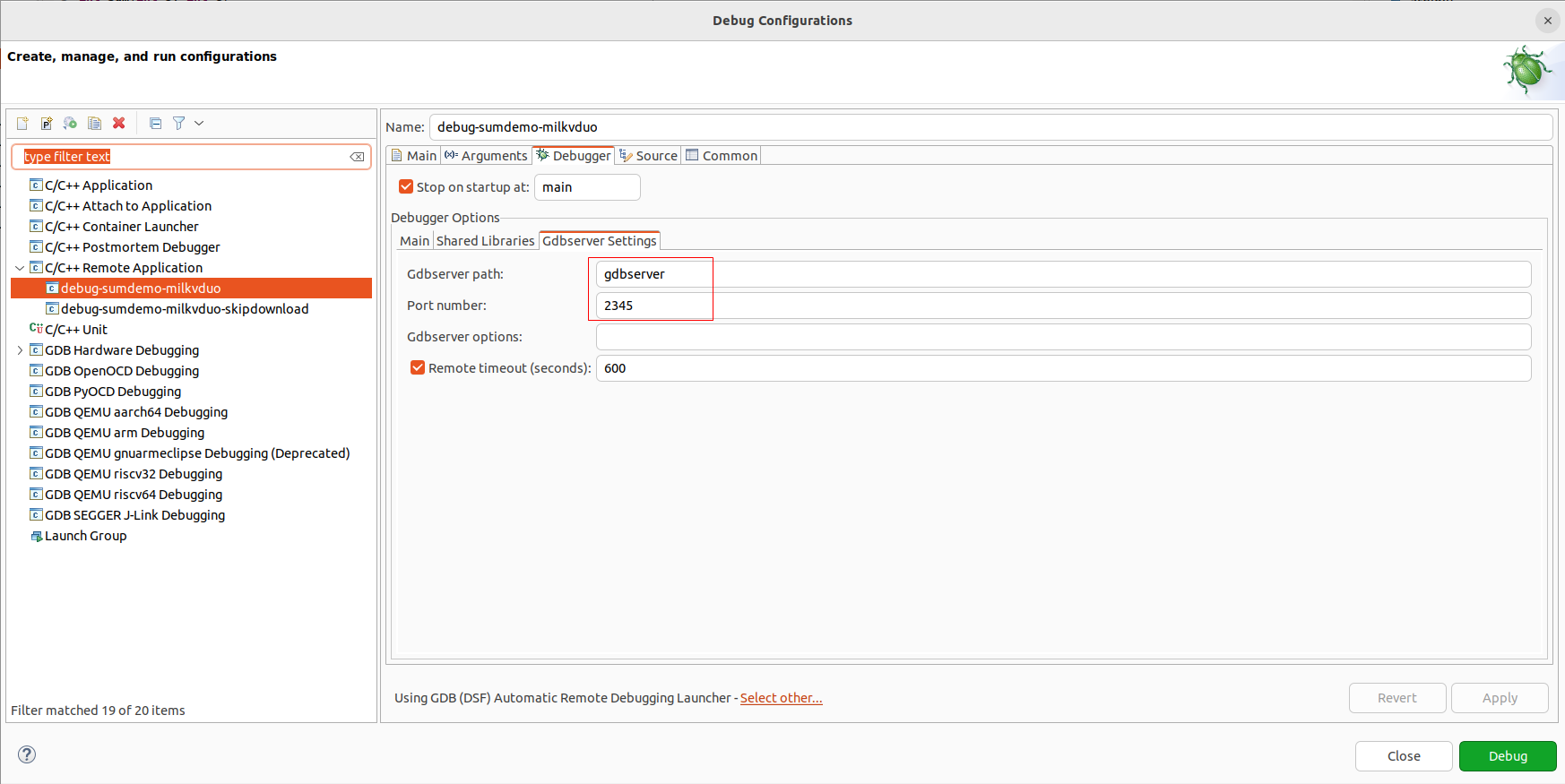This screenshot has height=784, width=1565.
Task: Click the New launch configuration prototype icon
Action: 47,124
